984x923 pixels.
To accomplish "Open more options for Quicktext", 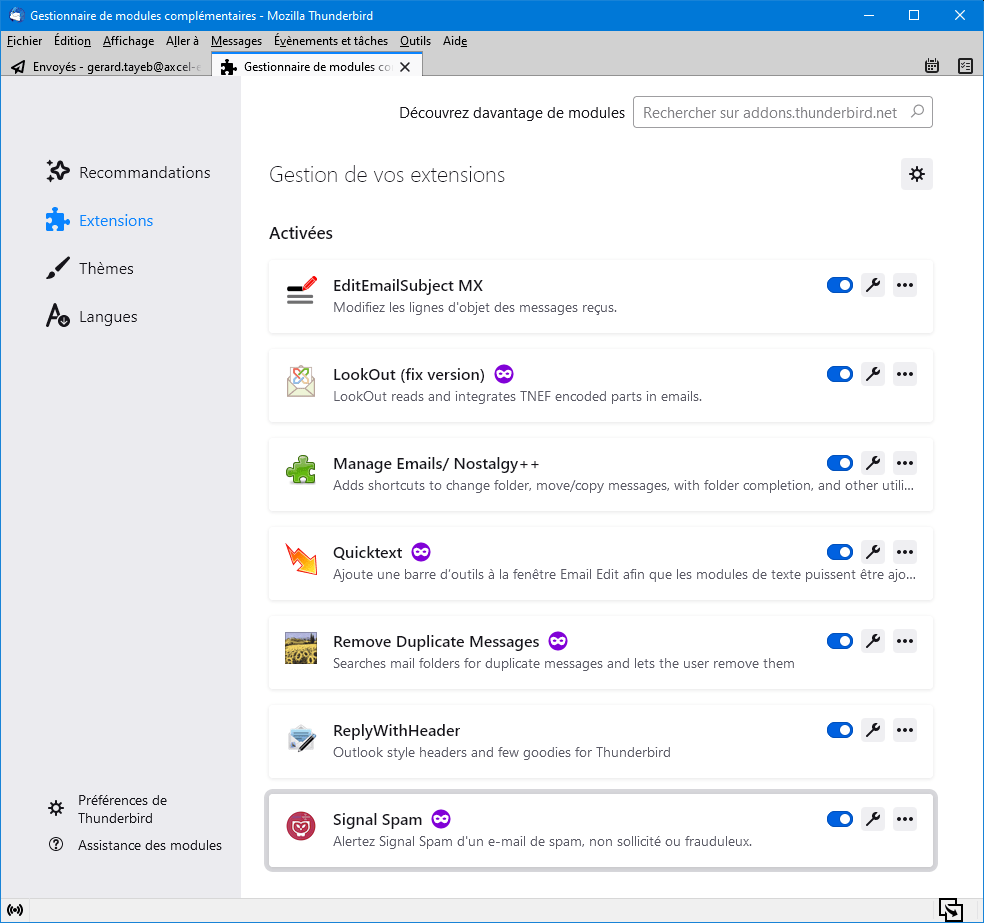I will 905,552.
